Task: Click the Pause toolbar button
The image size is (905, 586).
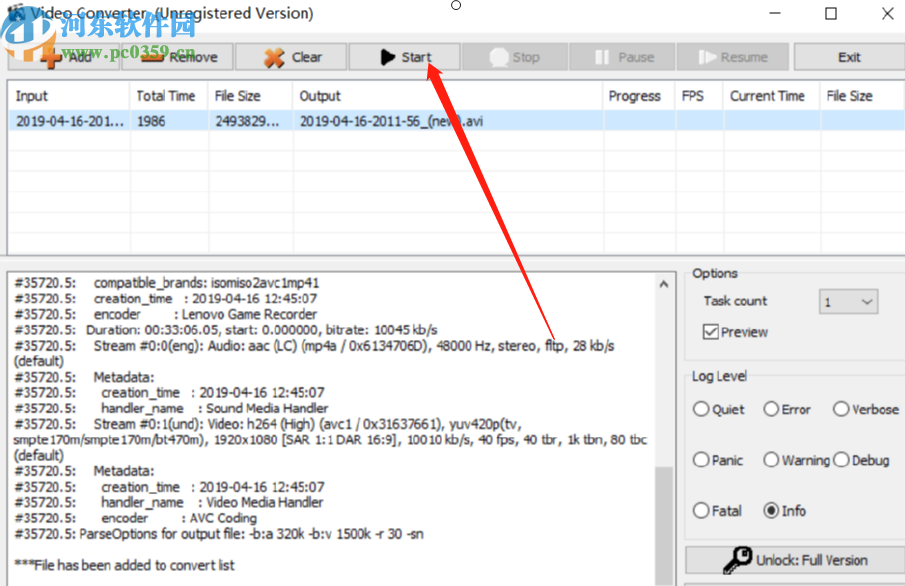Action: point(622,57)
